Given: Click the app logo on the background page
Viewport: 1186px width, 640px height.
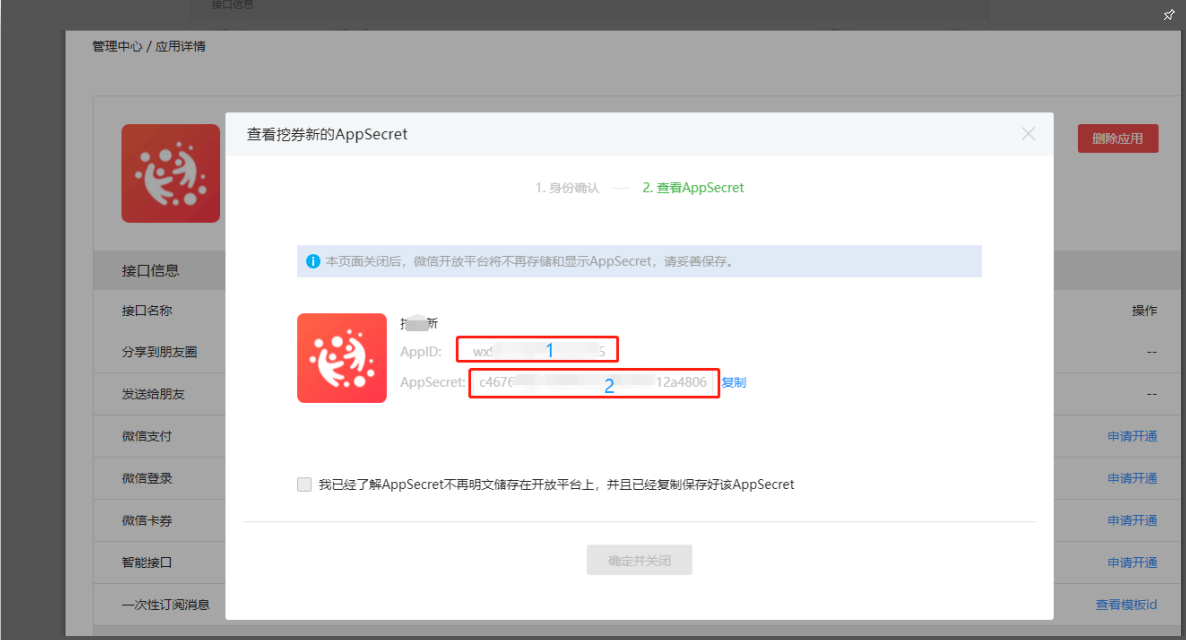Looking at the screenshot, I should pyautogui.click(x=171, y=173).
